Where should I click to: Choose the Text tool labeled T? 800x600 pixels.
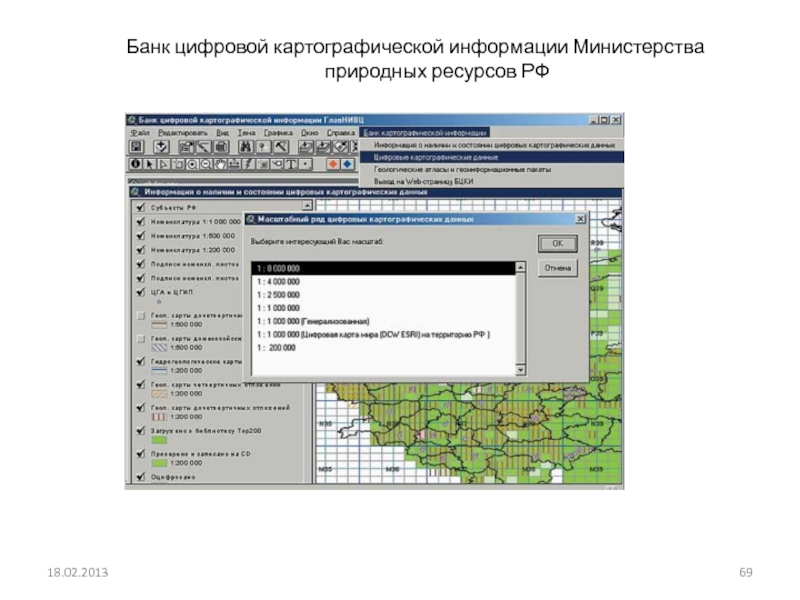coord(291,164)
